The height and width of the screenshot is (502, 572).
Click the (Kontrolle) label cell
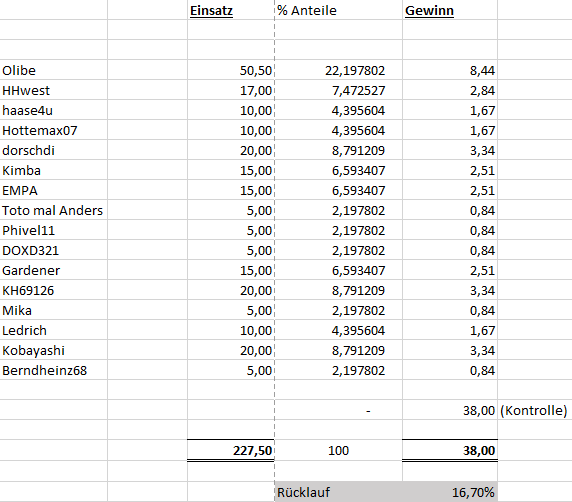534,410
